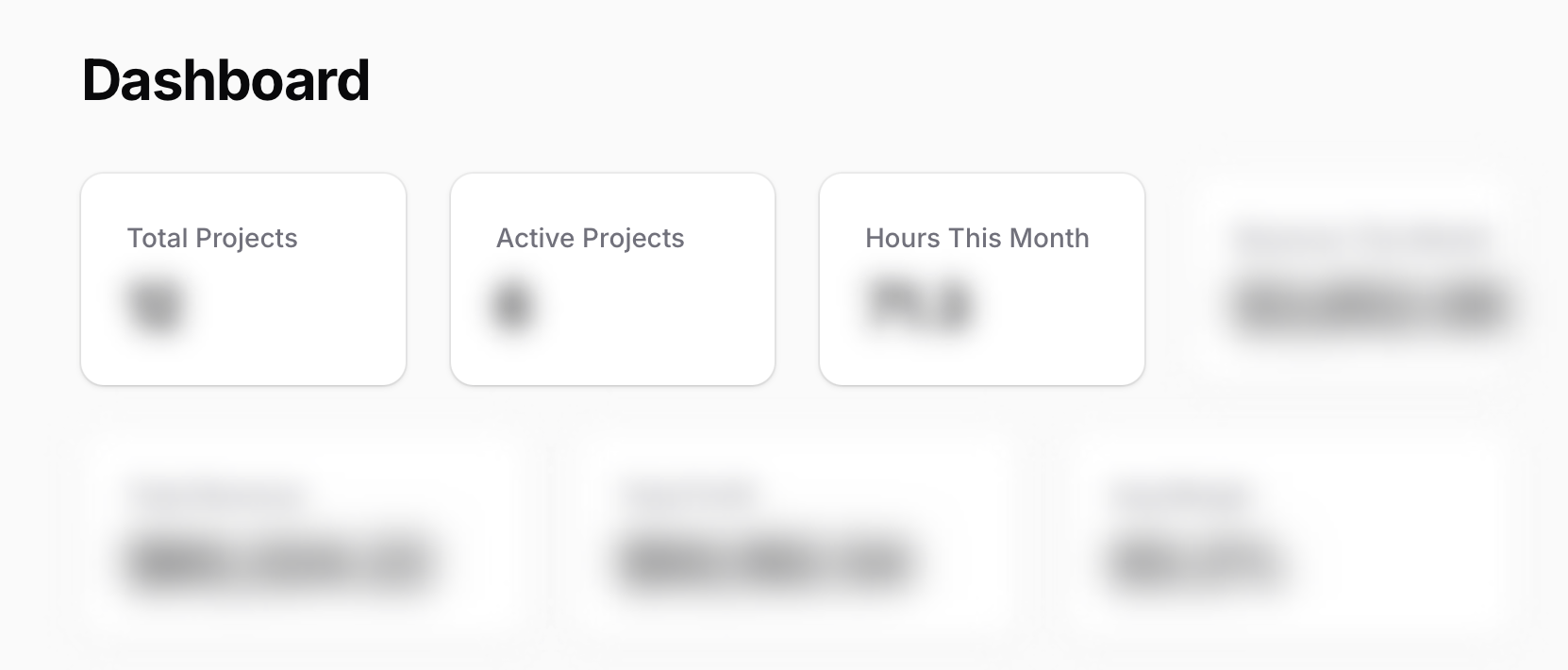The image size is (1568, 670).
Task: Click the blurred label in first second-row card
Action: [217, 495]
